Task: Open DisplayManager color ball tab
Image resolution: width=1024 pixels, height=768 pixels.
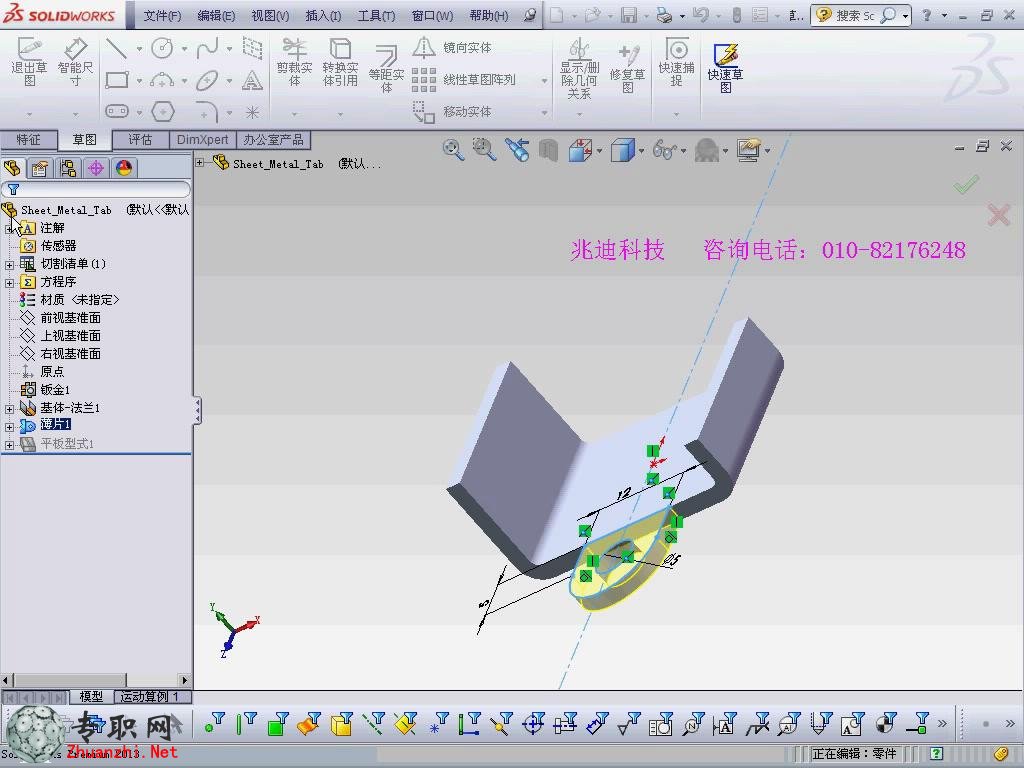Action: point(124,168)
